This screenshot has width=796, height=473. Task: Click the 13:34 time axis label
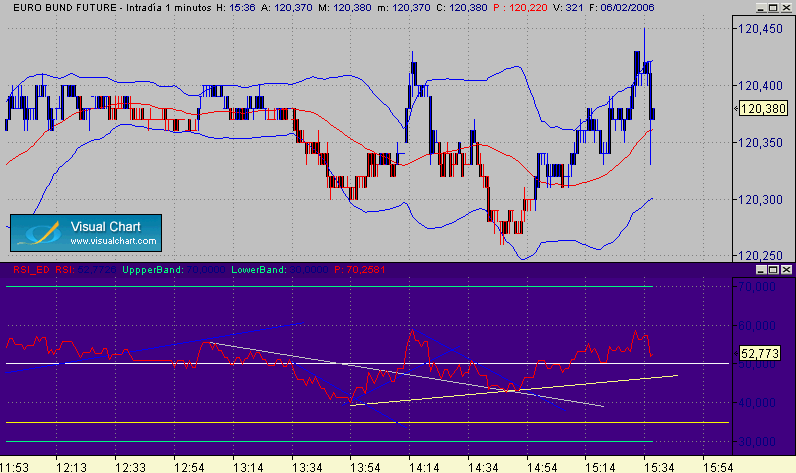tap(307, 467)
